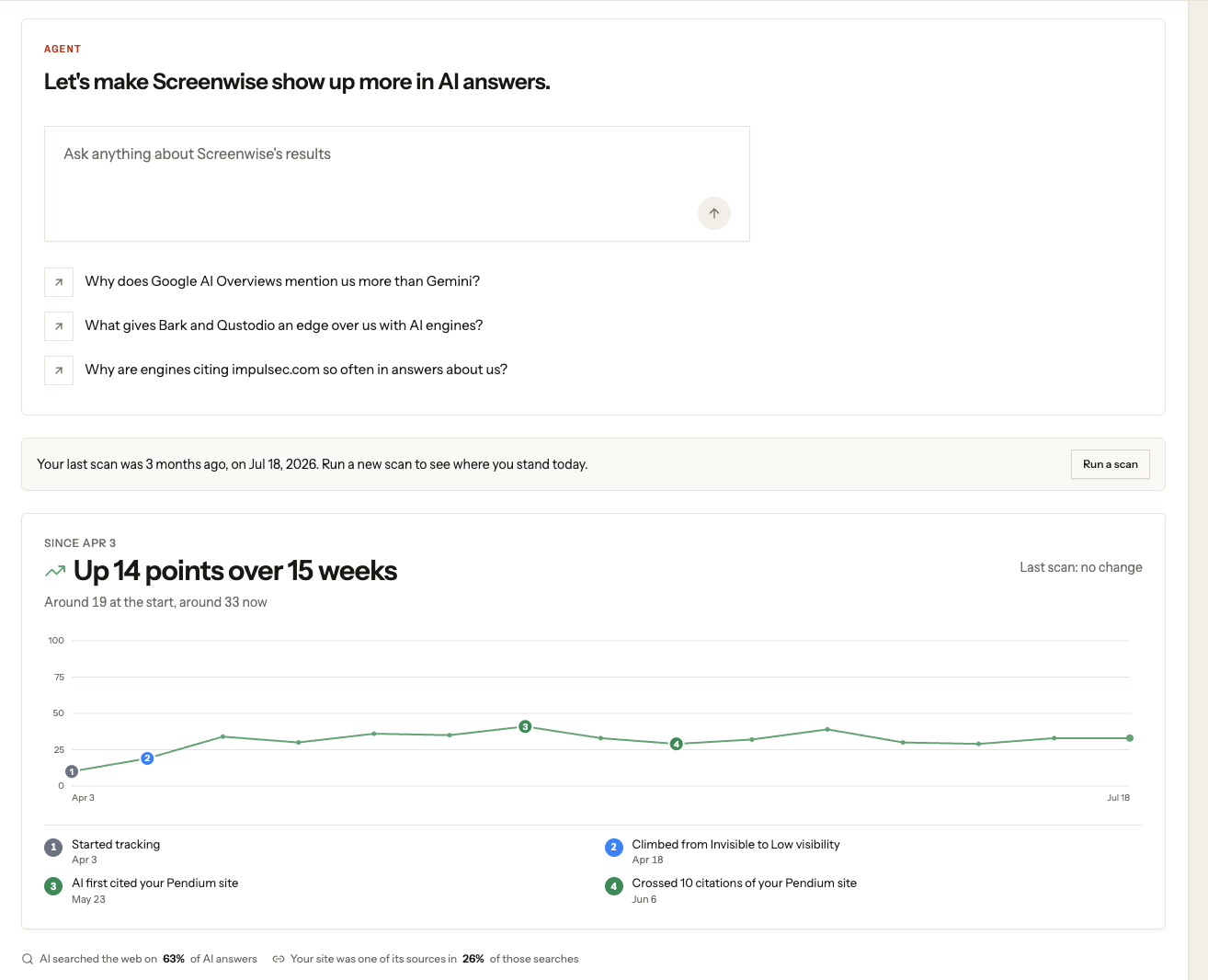Click arrow icon beside Bark and Qustodio question
The width and height of the screenshot is (1208, 980).
[59, 326]
